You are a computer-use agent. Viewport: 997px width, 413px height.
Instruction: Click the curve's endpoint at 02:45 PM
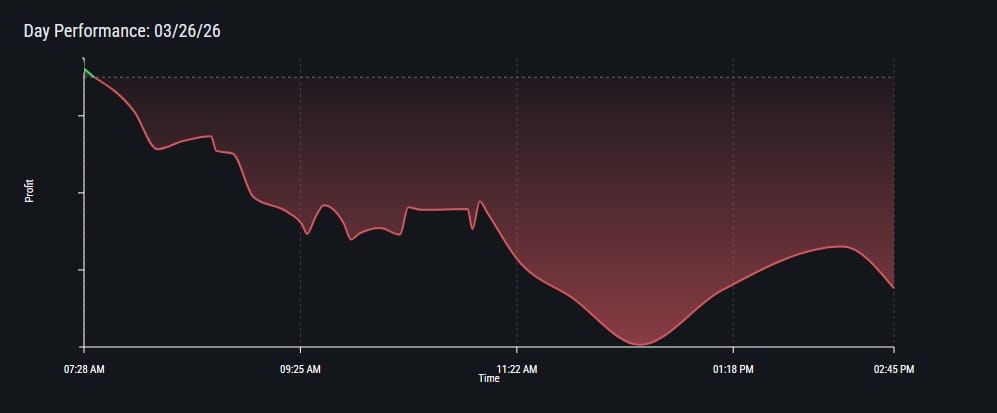pos(893,288)
